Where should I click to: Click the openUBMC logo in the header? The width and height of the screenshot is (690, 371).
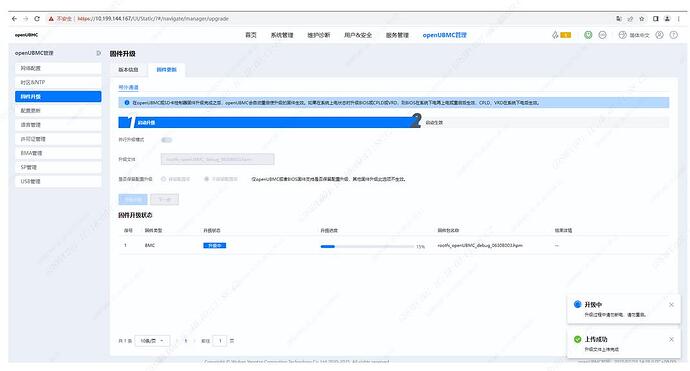(26, 35)
